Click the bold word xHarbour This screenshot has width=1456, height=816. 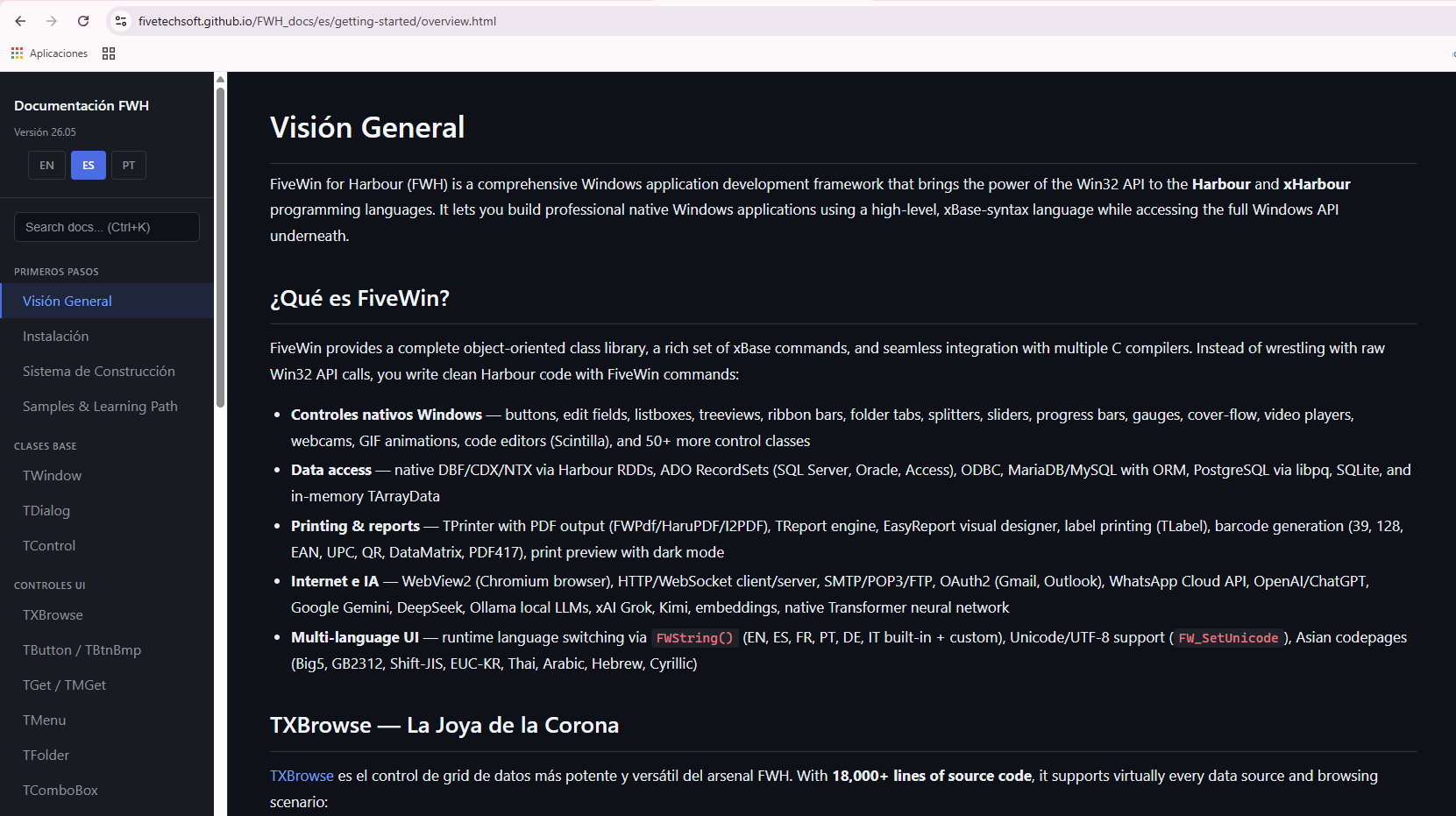pos(1317,184)
